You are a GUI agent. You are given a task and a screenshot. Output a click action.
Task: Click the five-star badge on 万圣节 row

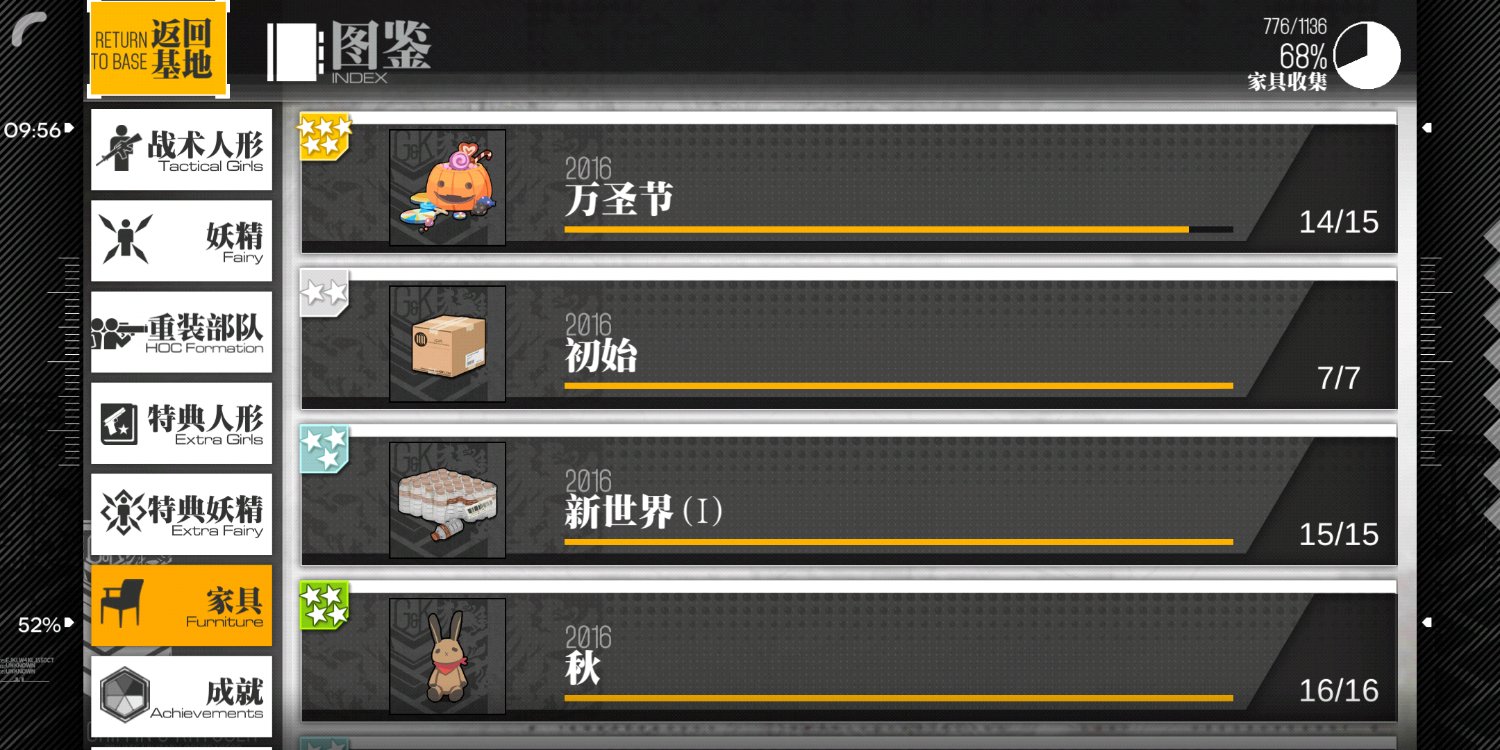point(326,136)
